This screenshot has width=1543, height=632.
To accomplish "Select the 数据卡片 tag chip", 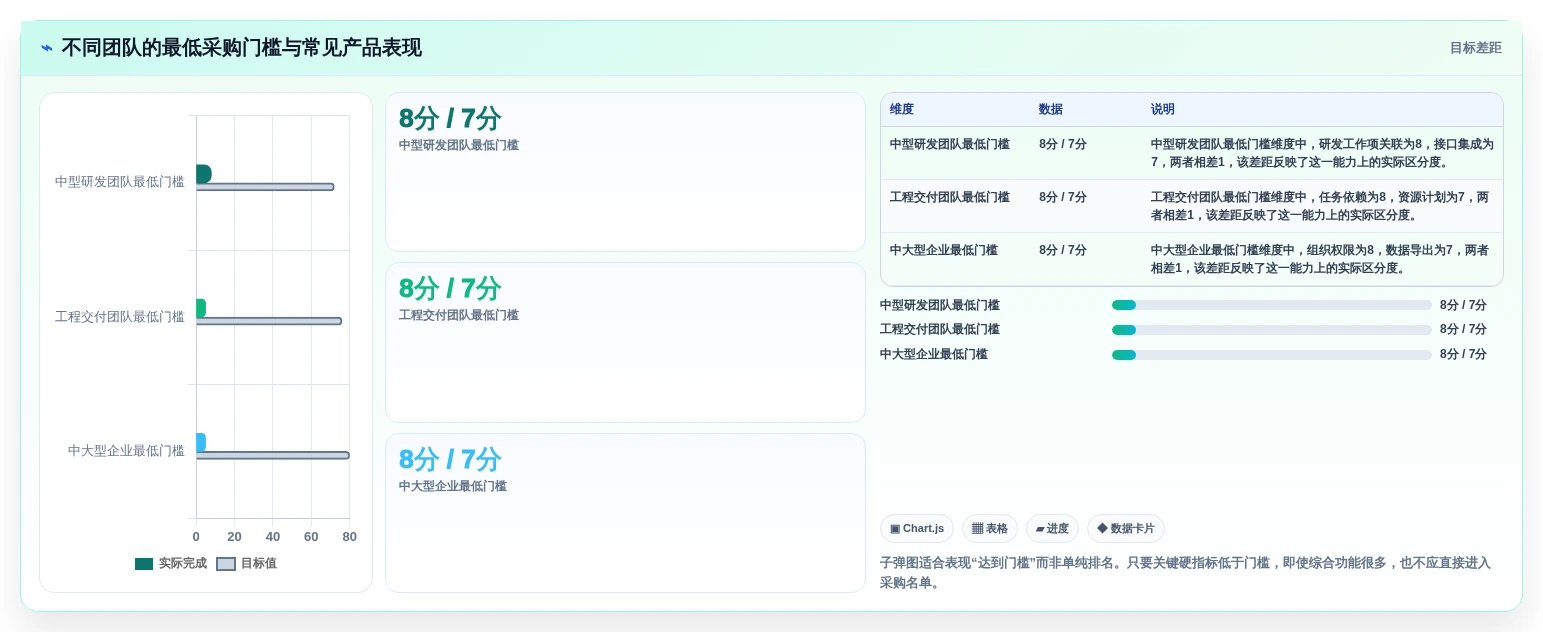I will tap(1126, 528).
